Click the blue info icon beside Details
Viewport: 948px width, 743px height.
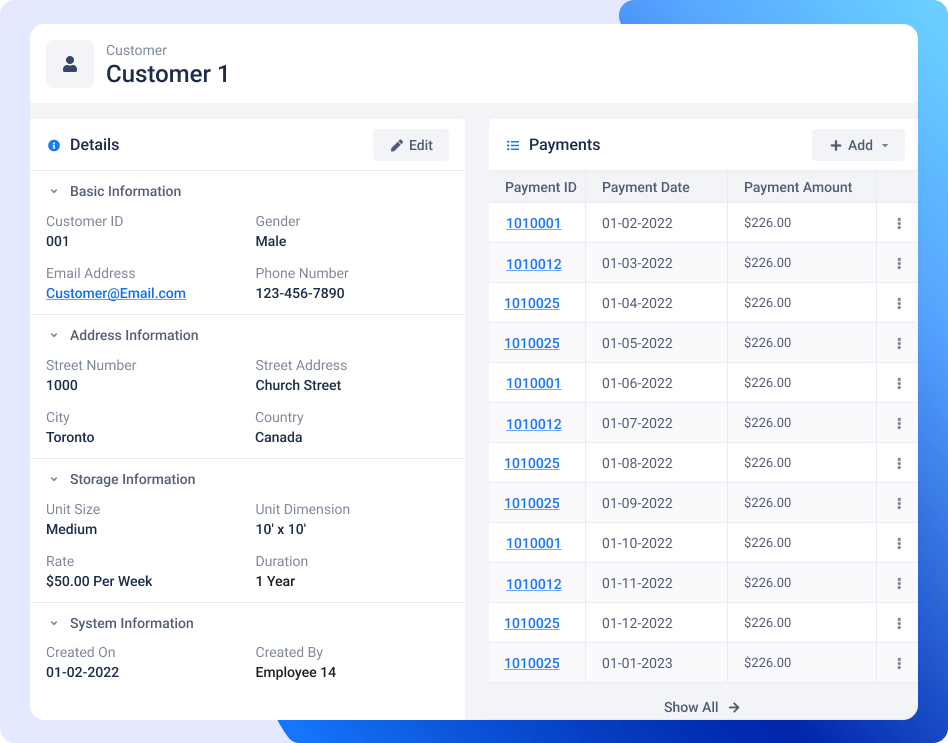tap(53, 145)
